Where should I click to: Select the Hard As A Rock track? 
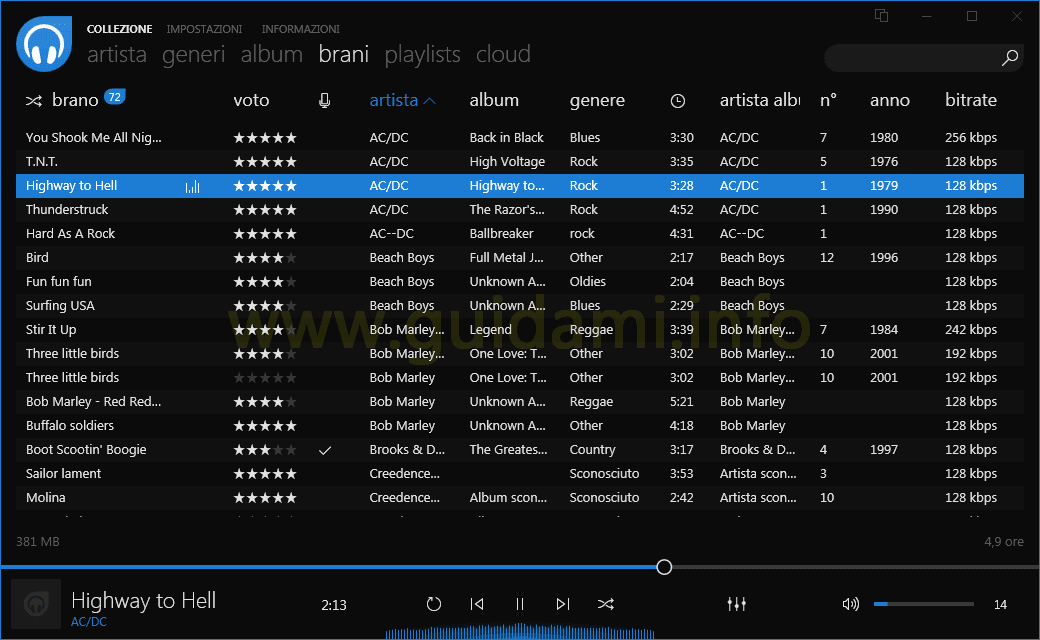[519, 233]
